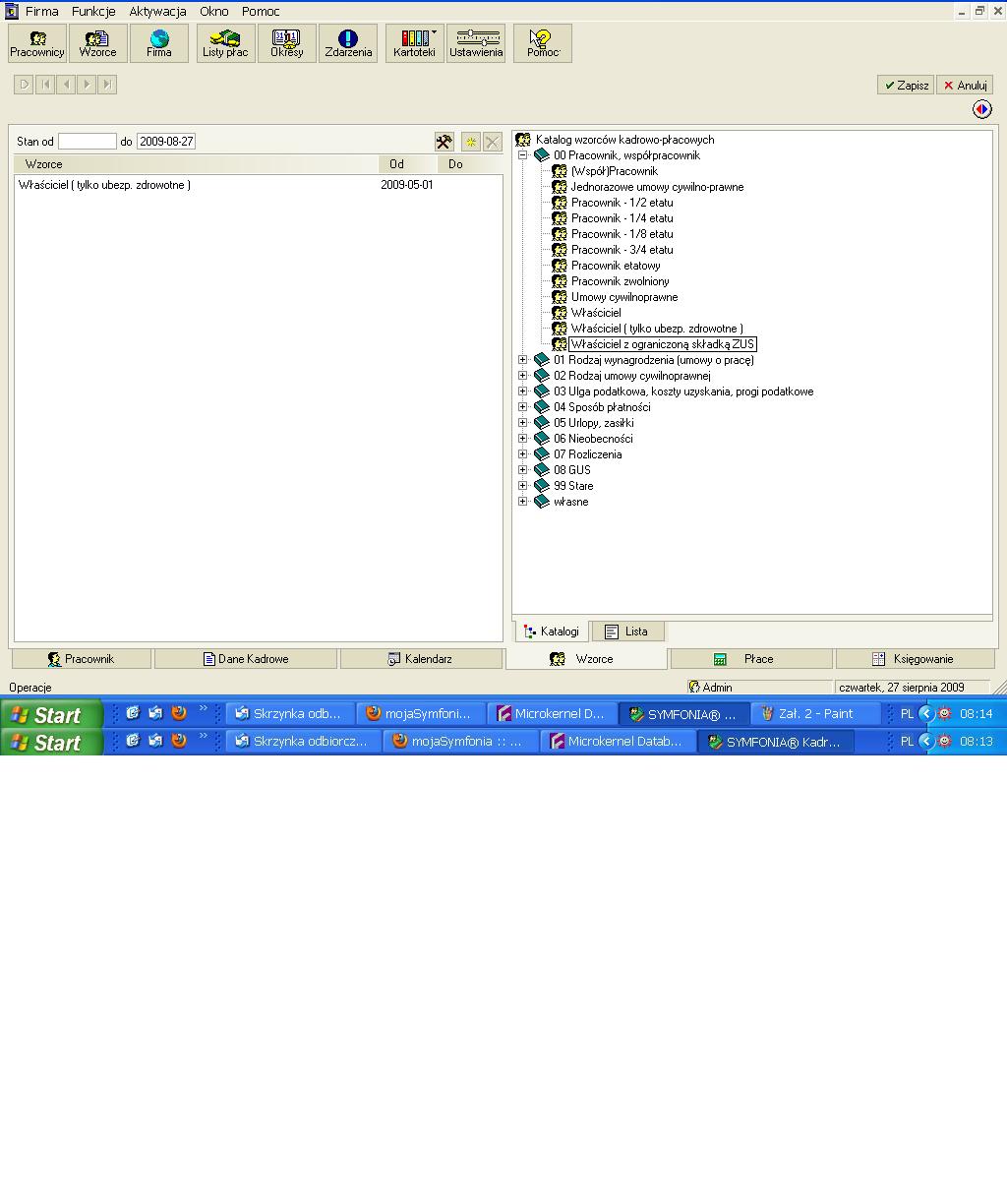1007x1204 pixels.
Task: Click the round red-blue arrow icon under Anuluj
Action: pos(981,109)
